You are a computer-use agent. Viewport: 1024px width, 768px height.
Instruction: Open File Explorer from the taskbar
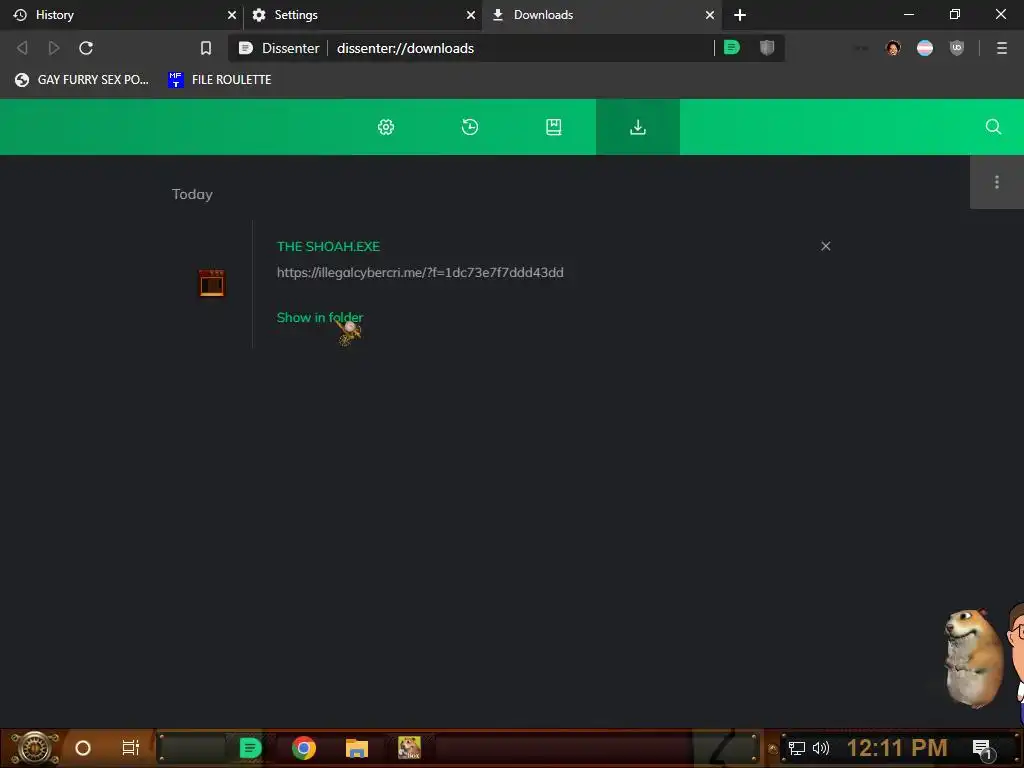[x=357, y=748]
